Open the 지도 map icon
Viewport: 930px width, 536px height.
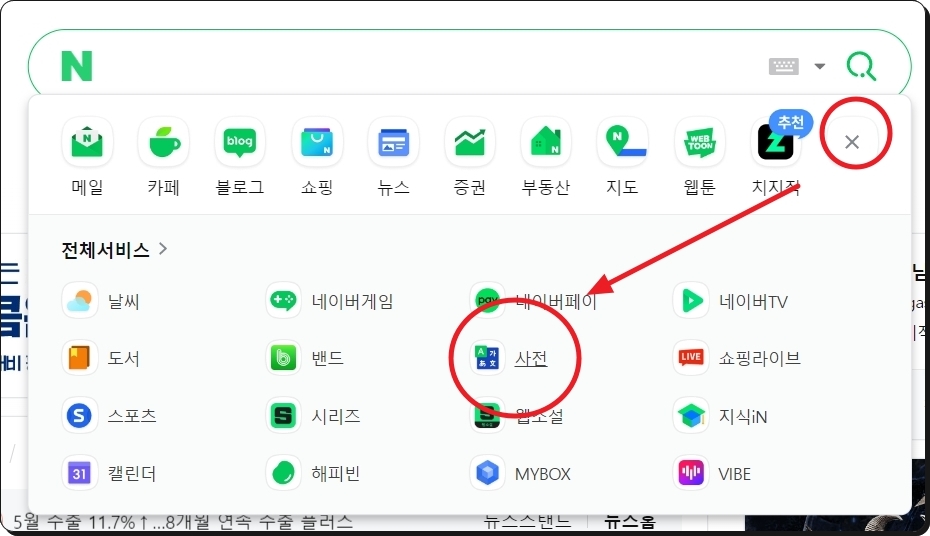point(622,142)
